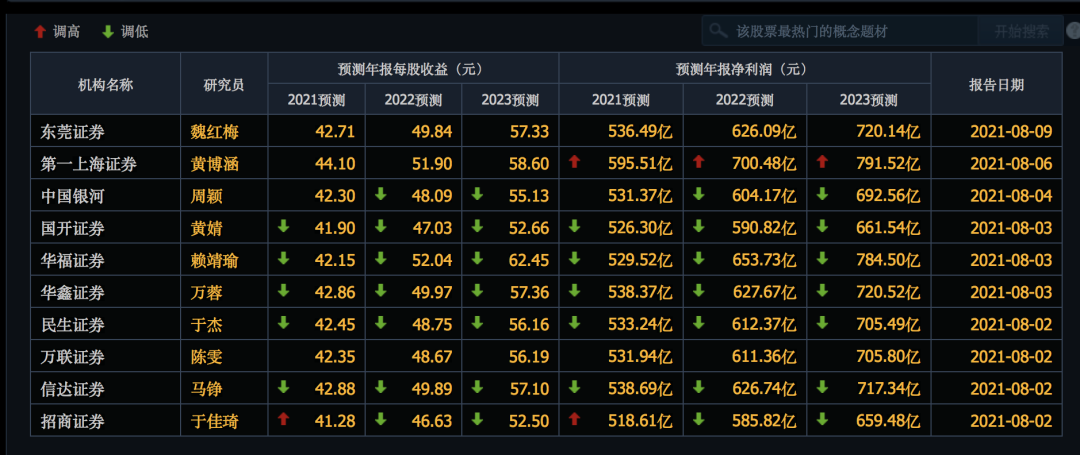Open analyst 魏红梅 profile link
The image size is (1080, 455).
click(x=214, y=131)
